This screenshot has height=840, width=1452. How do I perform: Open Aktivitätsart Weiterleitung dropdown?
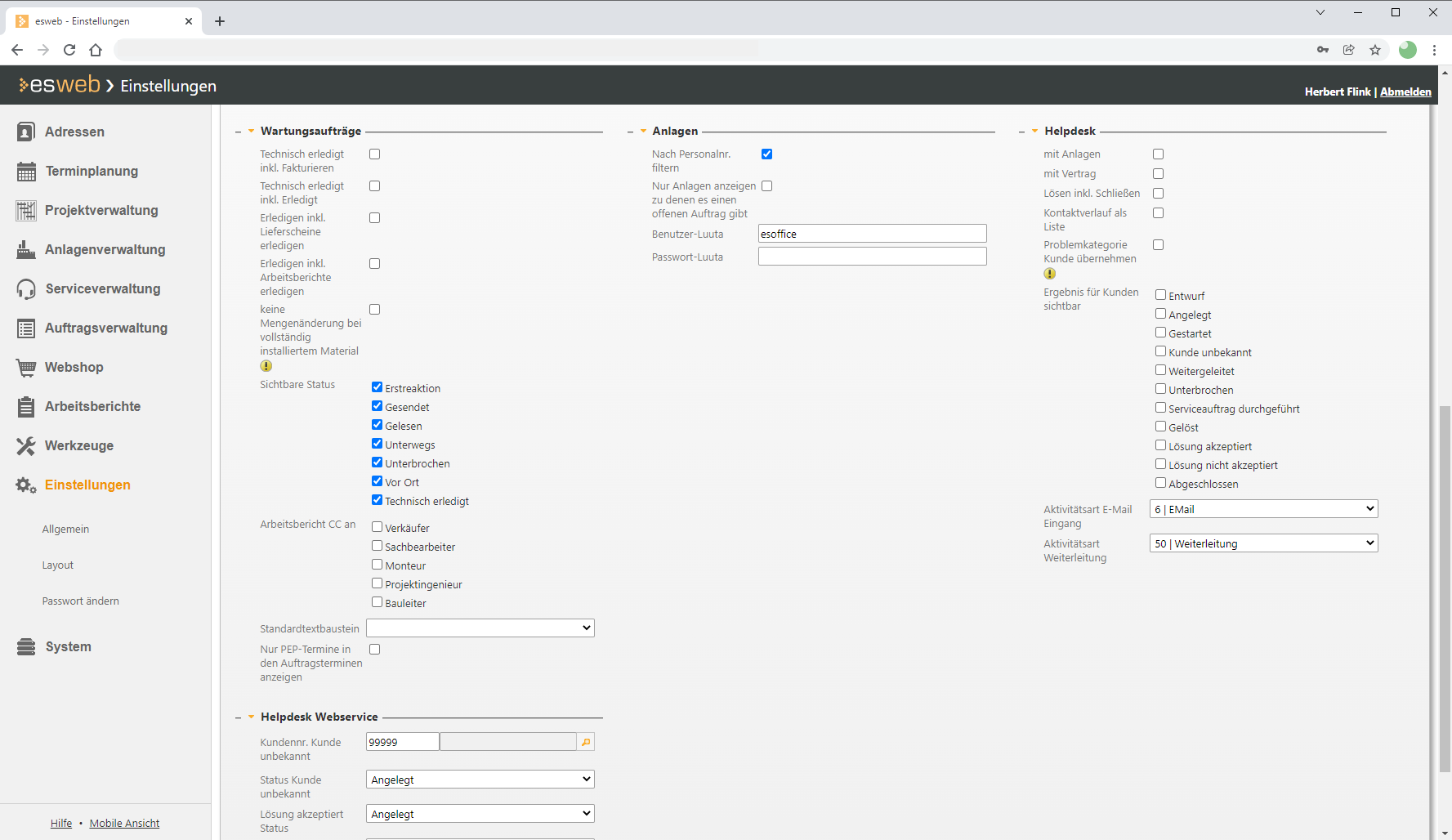(x=1264, y=543)
